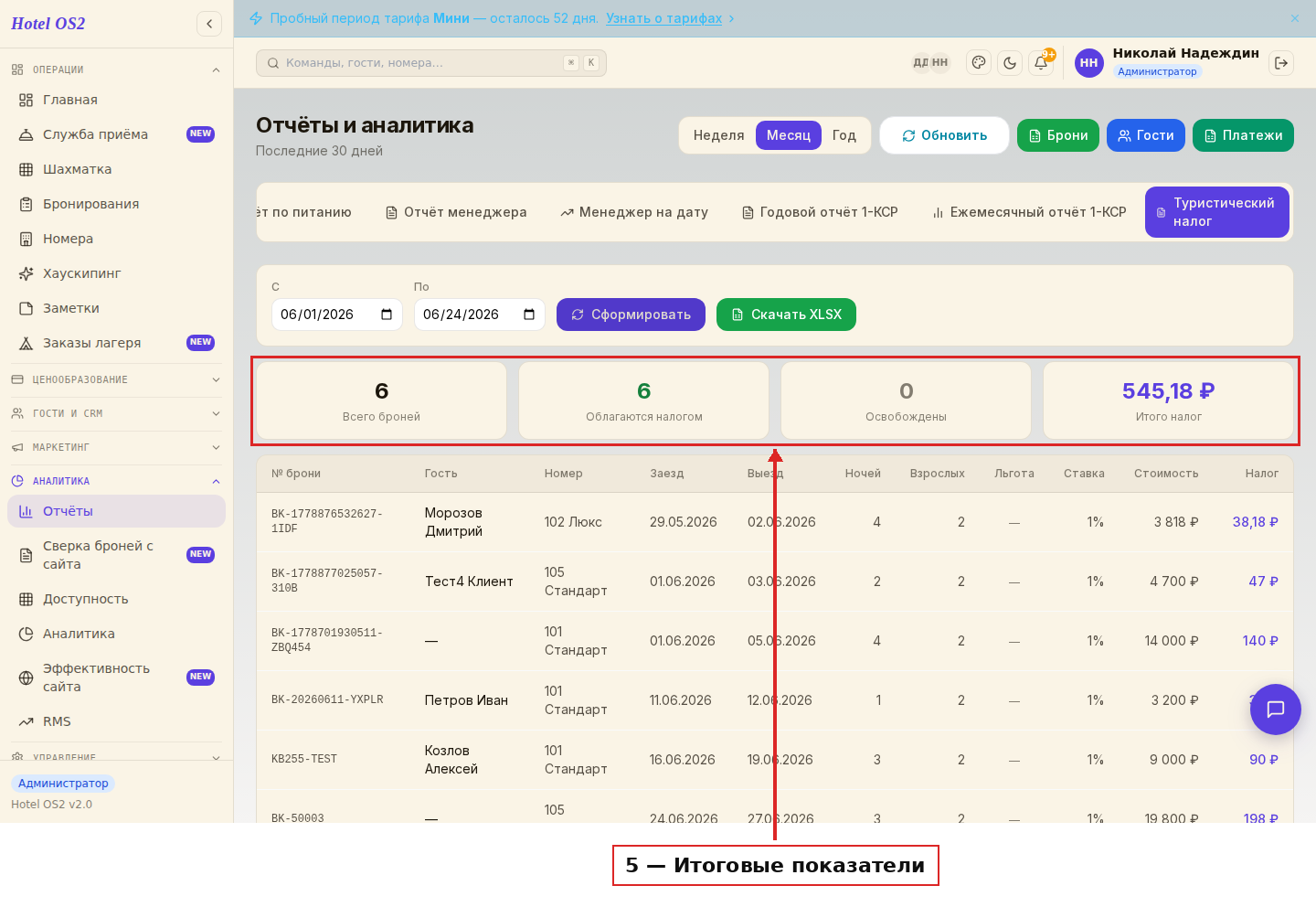1316x907 pixels.
Task: Toggle dark mode moon icon
Action: (x=1010, y=62)
